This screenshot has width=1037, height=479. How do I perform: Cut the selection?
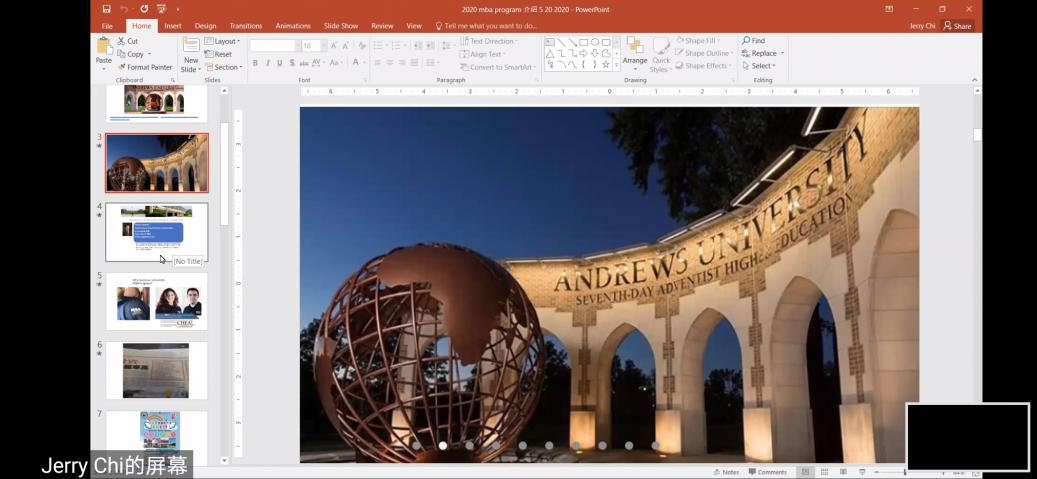pos(128,41)
